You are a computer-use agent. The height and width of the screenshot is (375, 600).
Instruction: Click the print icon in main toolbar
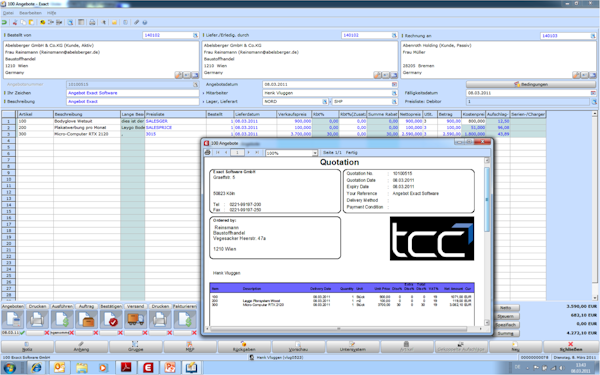click(92, 22)
